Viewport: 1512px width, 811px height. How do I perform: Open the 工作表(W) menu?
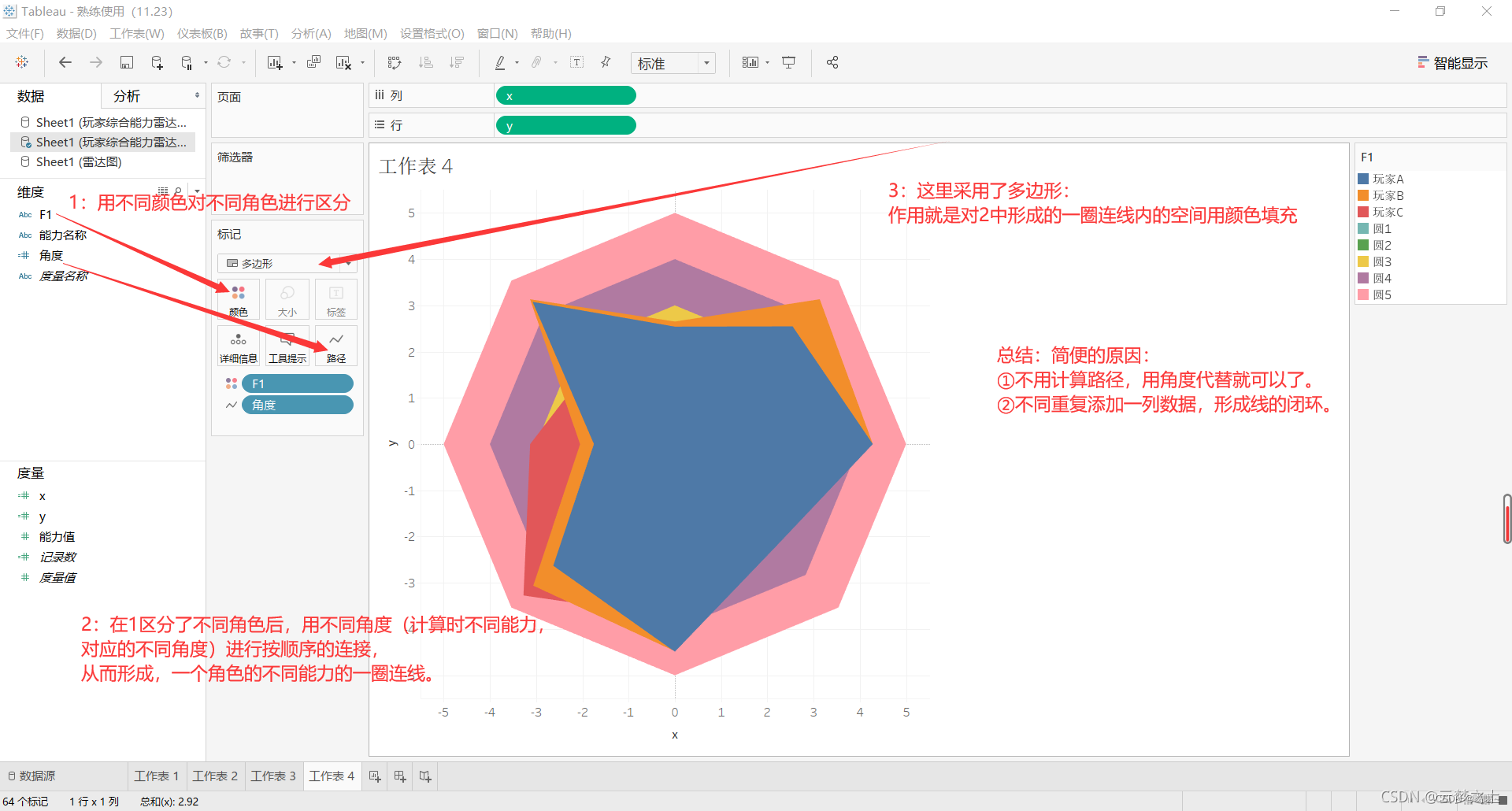[x=137, y=34]
